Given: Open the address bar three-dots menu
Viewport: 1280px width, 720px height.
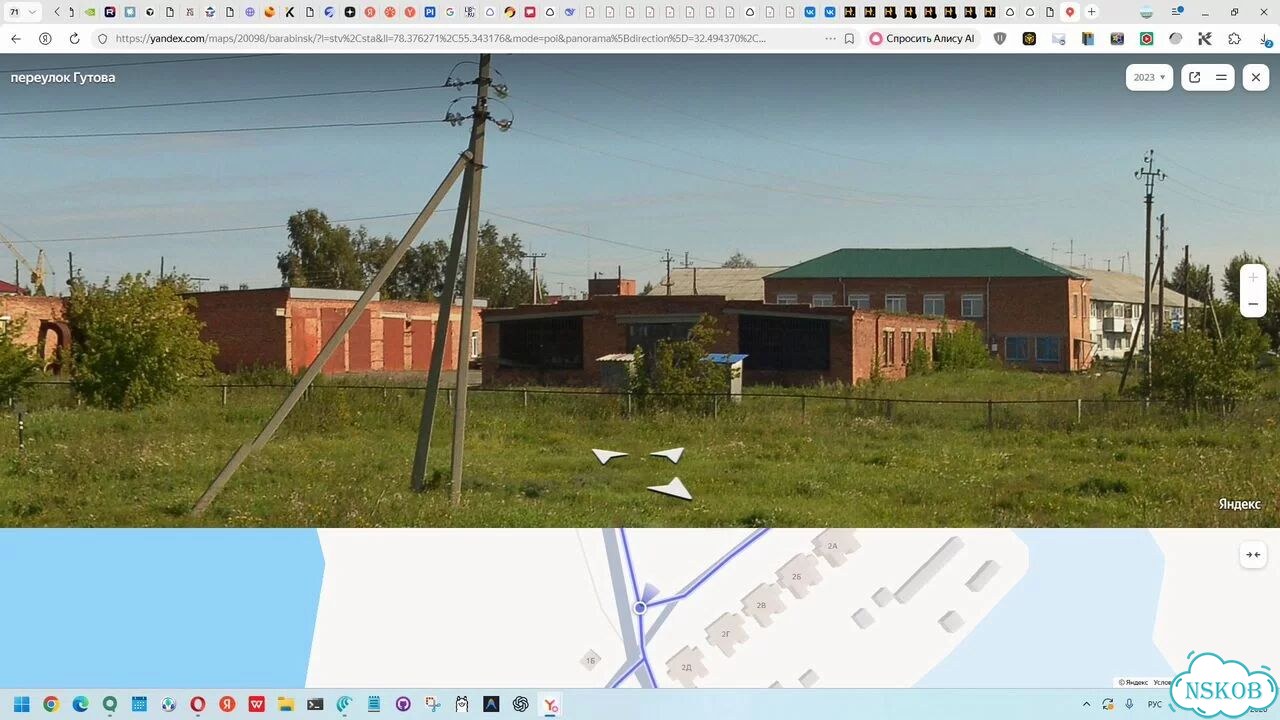Looking at the screenshot, I should [830, 38].
